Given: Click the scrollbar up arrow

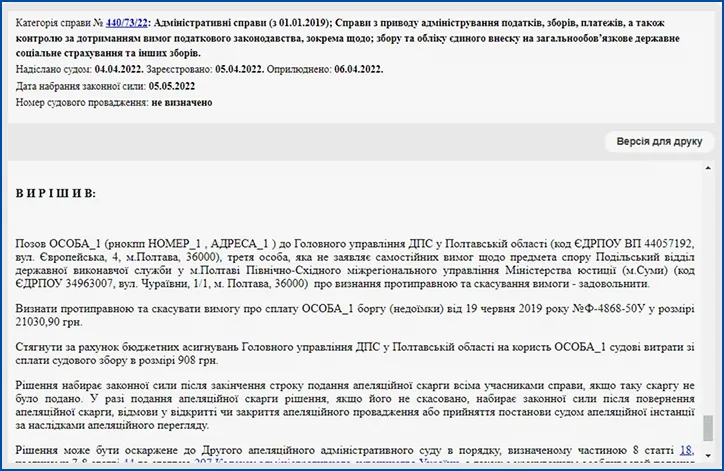Looking at the screenshot, I should click(708, 169).
